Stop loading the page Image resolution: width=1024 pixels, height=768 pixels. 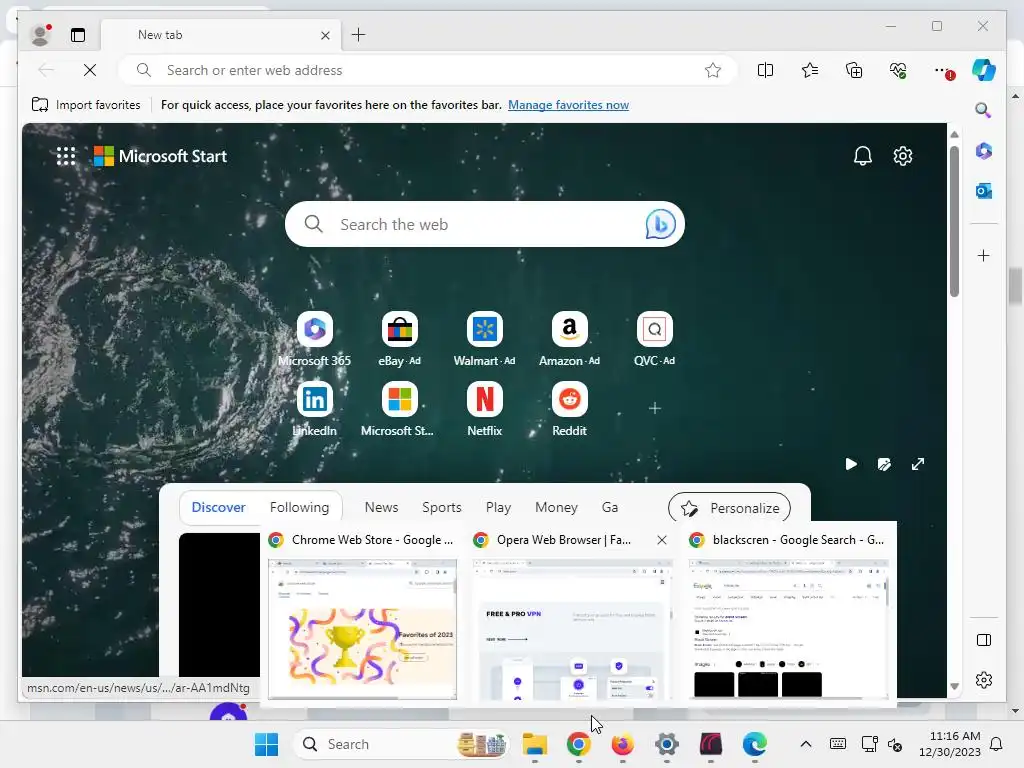coord(90,70)
